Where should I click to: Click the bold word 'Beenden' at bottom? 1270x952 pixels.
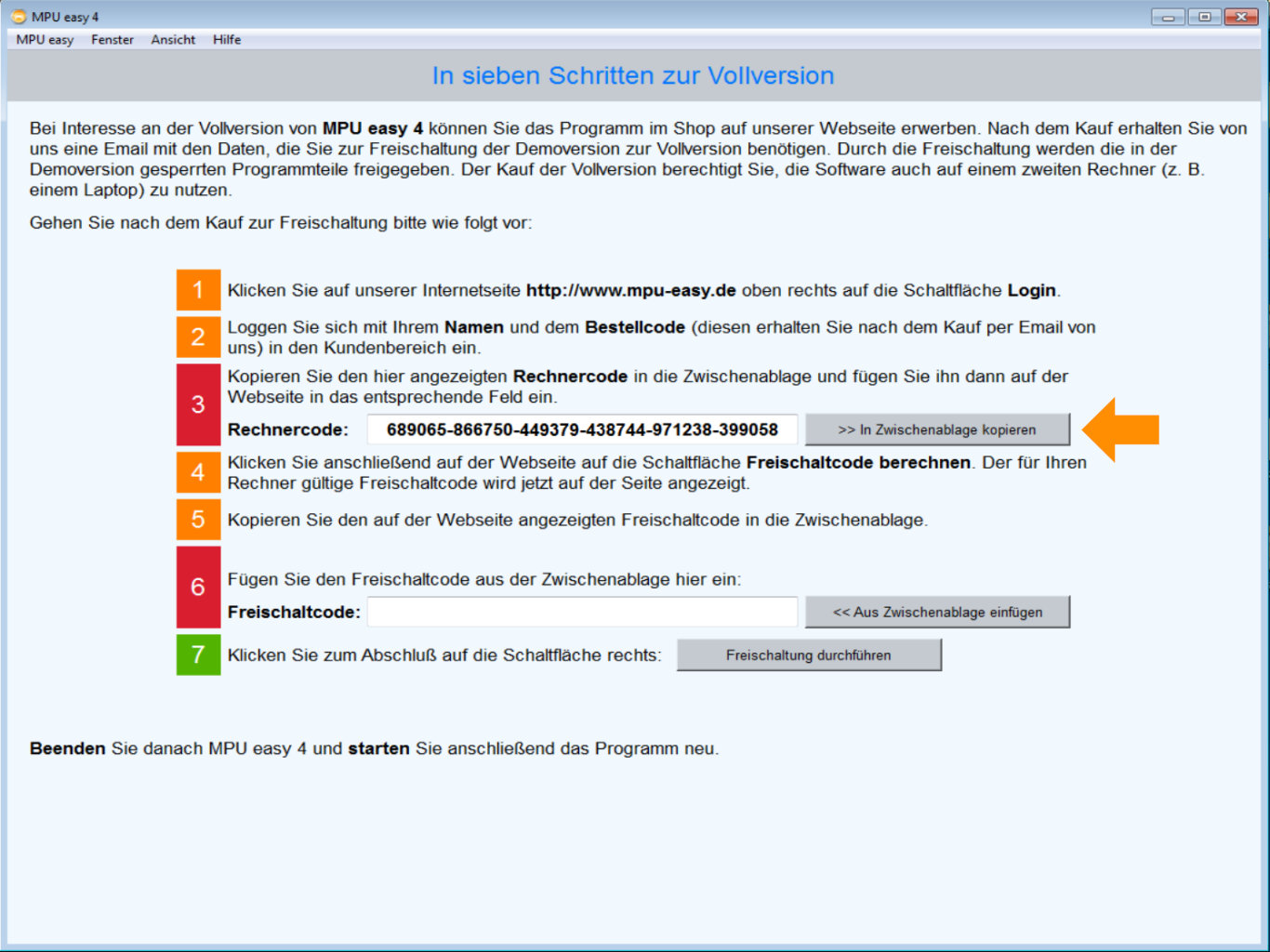(68, 748)
